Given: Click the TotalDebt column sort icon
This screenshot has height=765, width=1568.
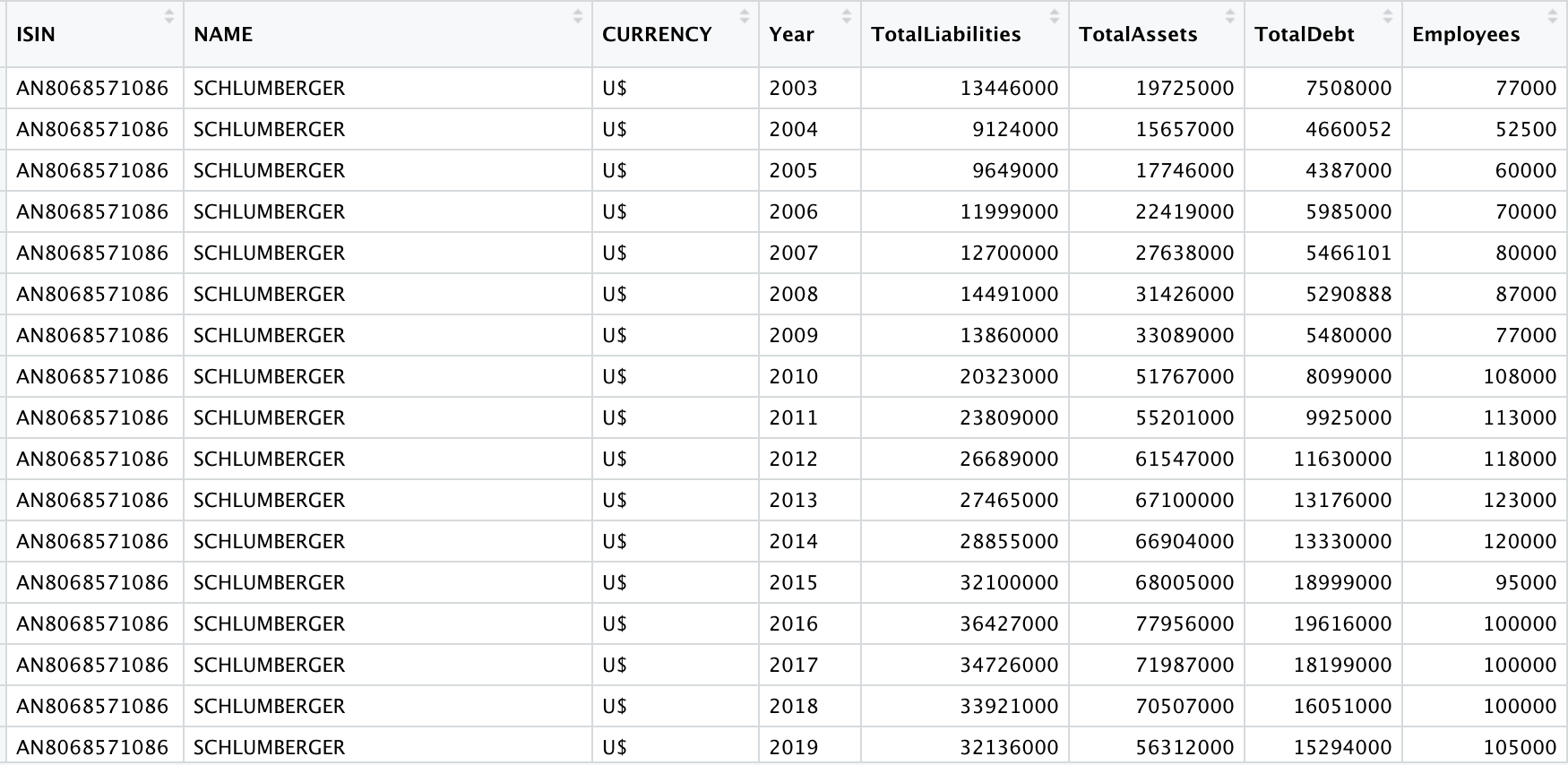Looking at the screenshot, I should (x=1387, y=16).
